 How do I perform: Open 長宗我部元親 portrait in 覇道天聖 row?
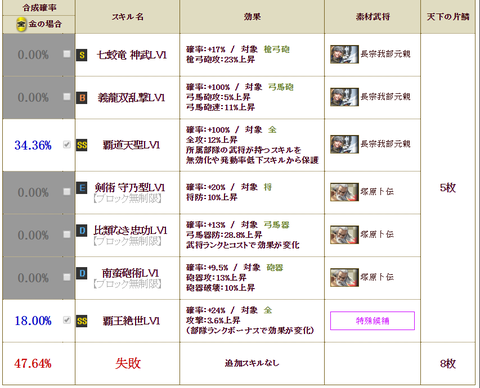pos(344,144)
